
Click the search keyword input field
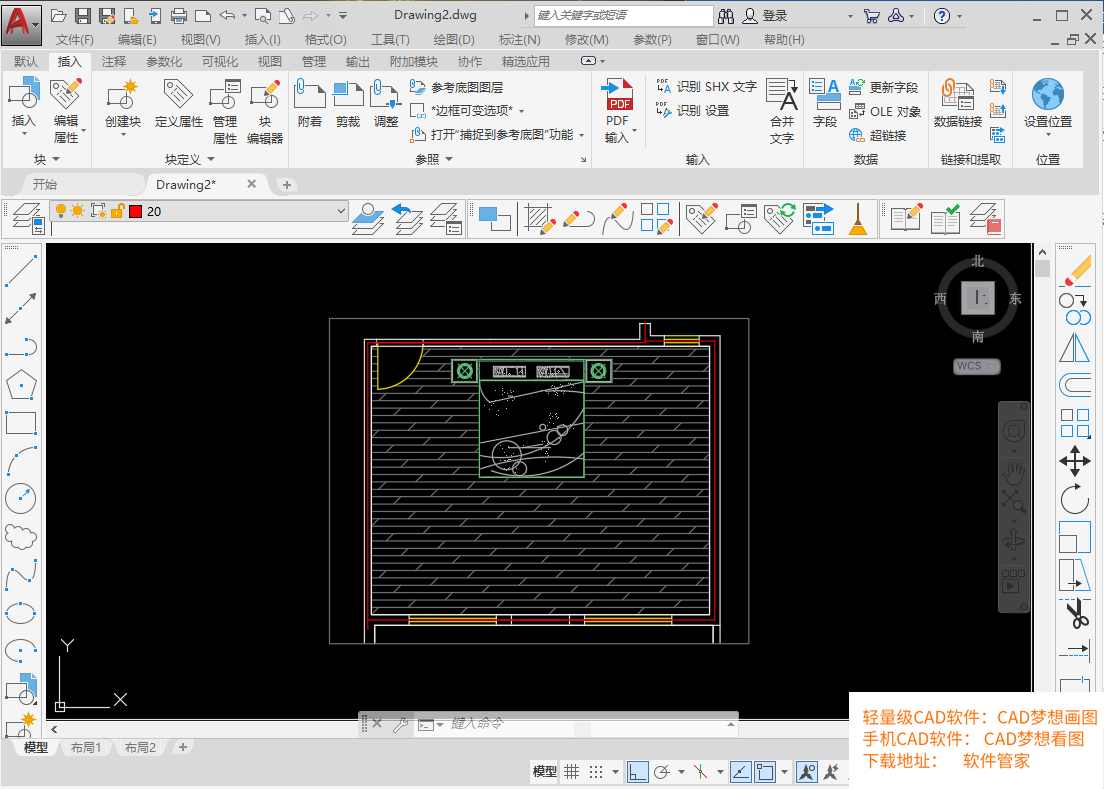click(x=623, y=15)
